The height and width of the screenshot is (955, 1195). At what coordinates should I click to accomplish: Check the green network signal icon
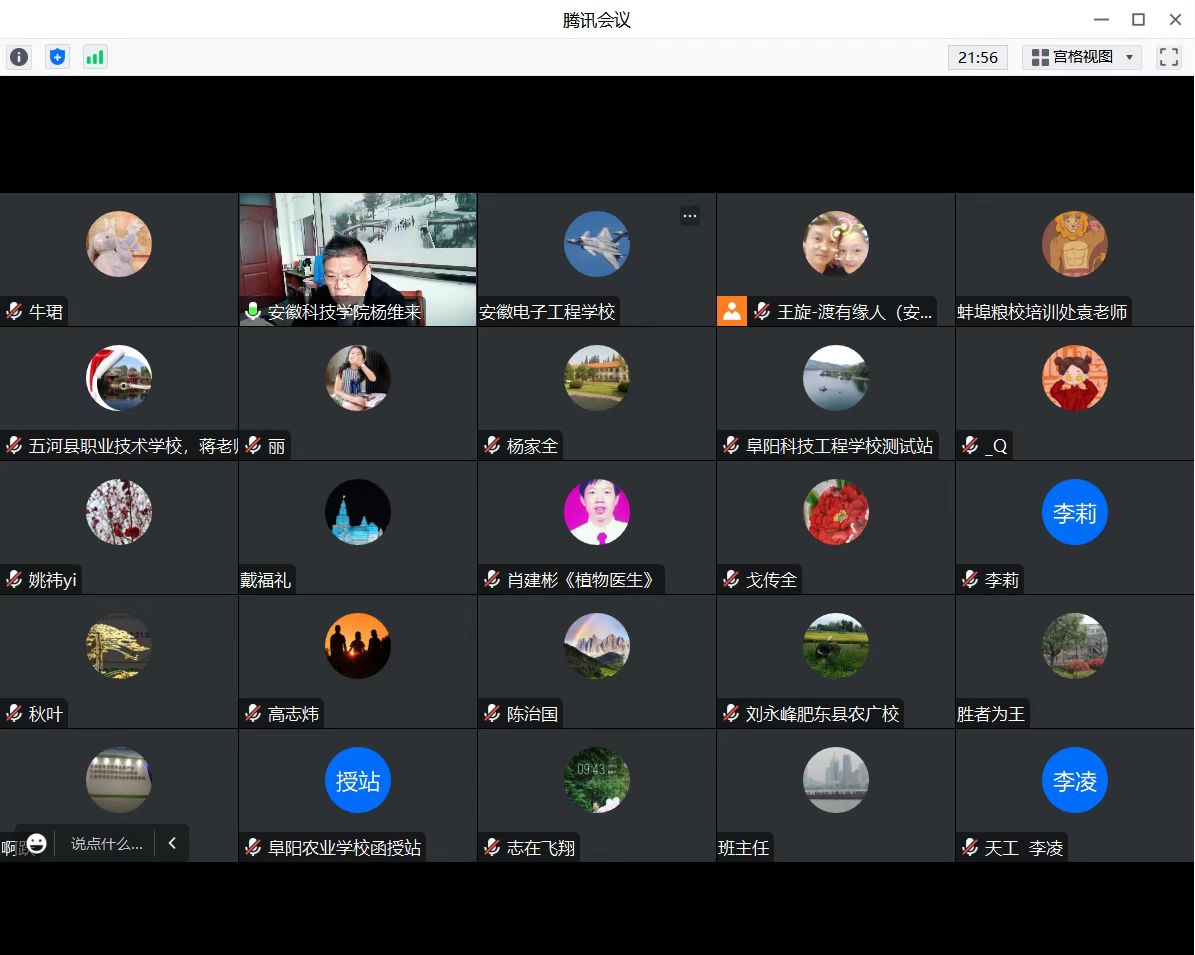click(x=95, y=57)
